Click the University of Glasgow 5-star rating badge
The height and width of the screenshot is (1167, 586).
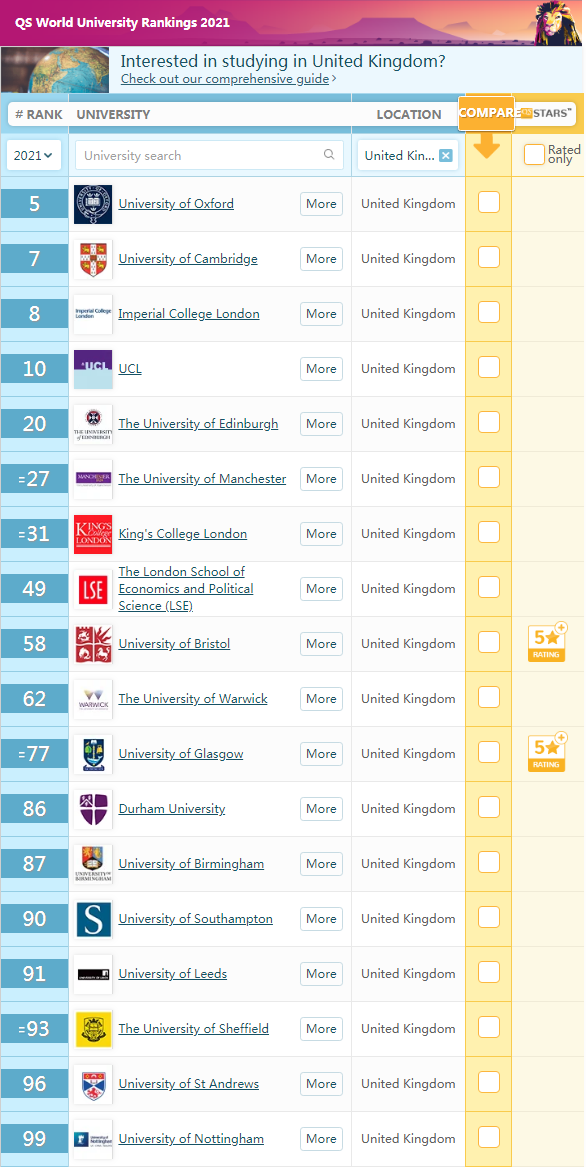tap(547, 752)
